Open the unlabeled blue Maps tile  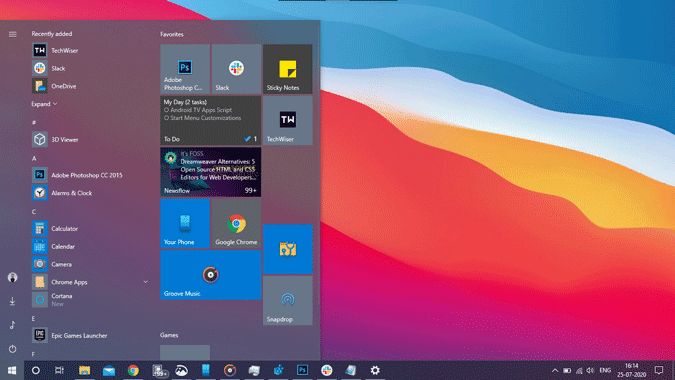tap(288, 249)
